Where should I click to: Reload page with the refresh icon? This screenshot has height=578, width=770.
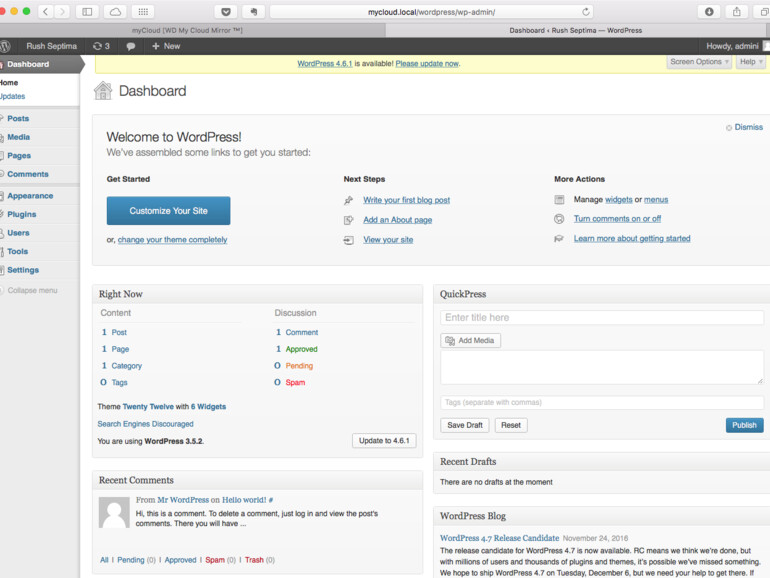coord(585,12)
